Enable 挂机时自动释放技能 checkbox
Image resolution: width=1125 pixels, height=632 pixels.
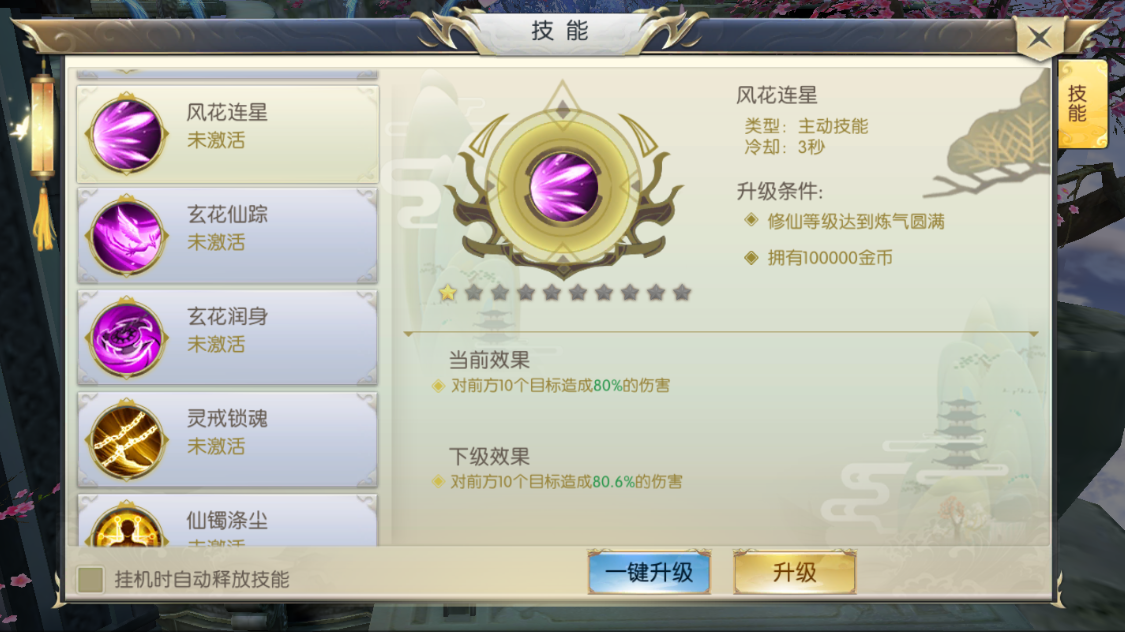tap(90, 580)
